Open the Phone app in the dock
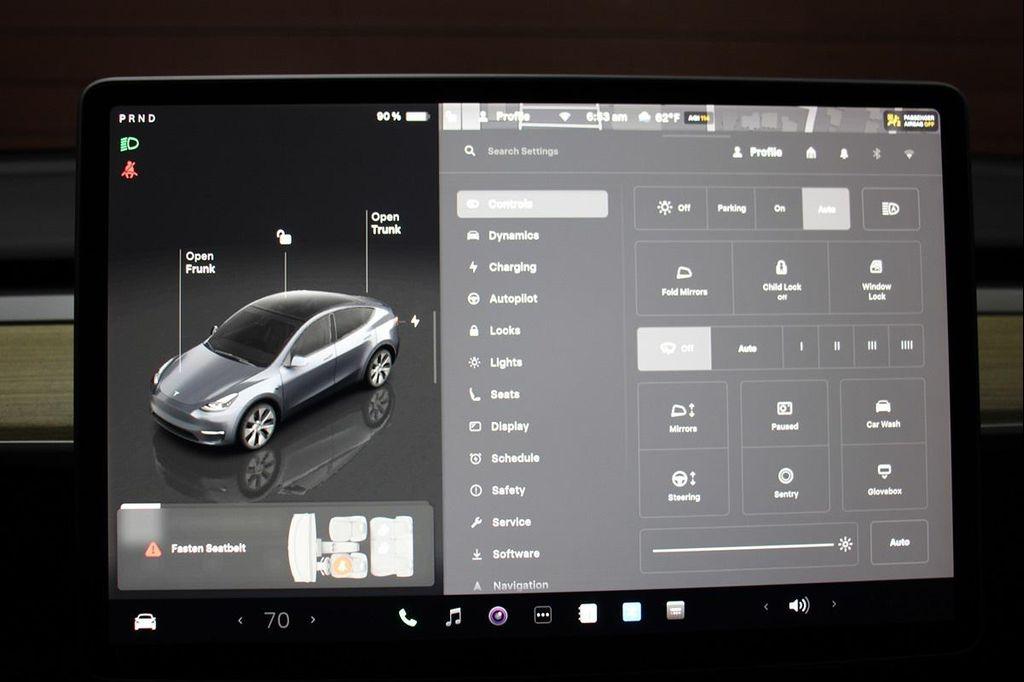Screen dimensions: 1024x682 (x=407, y=618)
